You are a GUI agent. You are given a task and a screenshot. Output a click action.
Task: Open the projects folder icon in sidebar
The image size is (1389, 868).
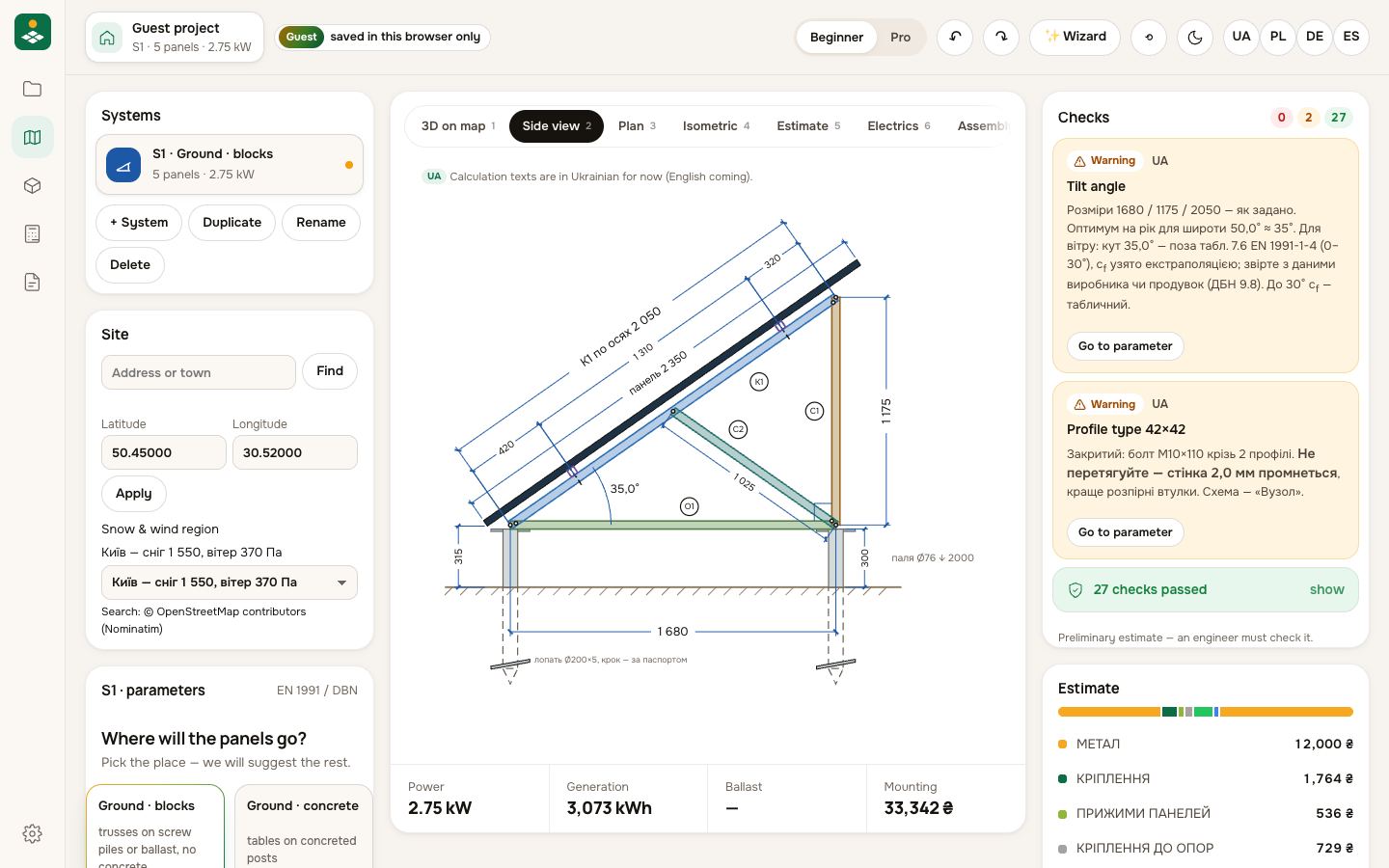(x=32, y=89)
